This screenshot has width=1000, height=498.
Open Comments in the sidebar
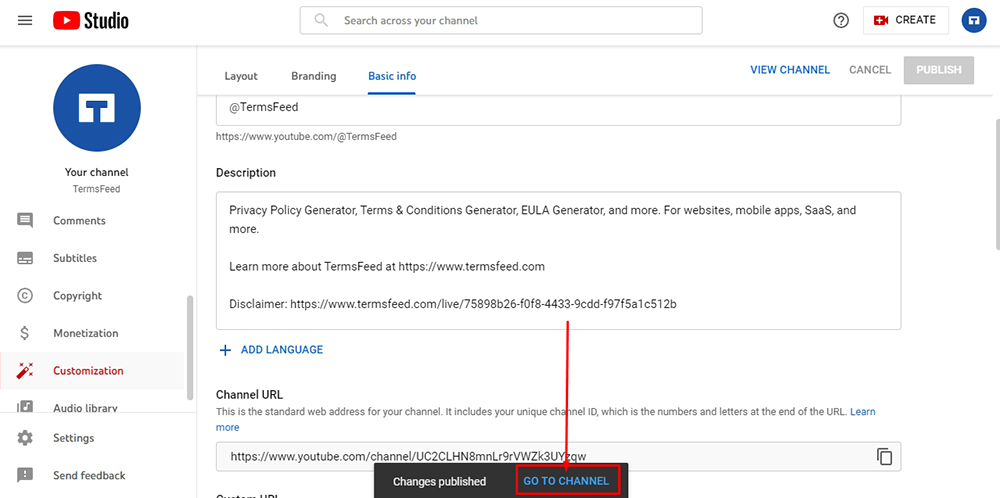tap(92, 221)
